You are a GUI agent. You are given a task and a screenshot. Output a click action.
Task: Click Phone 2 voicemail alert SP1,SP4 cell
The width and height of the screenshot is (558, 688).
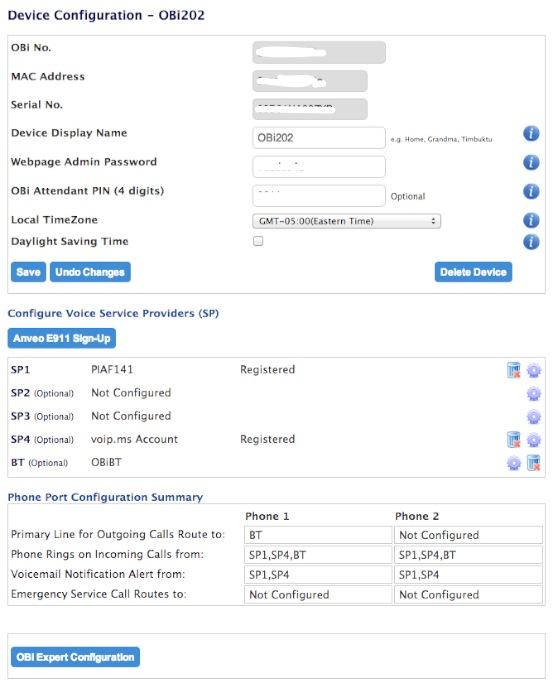click(469, 575)
